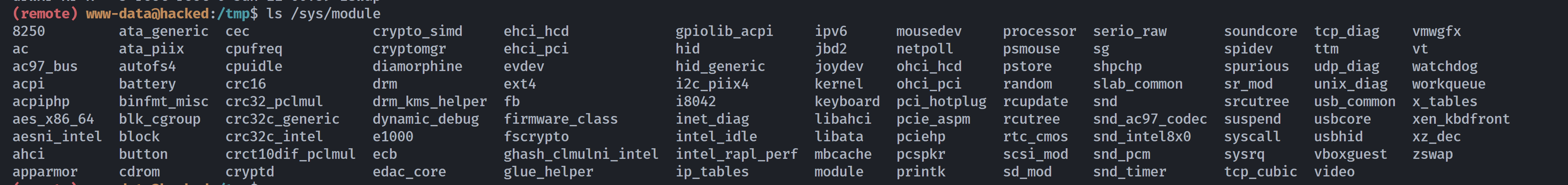Click the binfmt_misc module text
The image size is (1568, 185).
click(x=163, y=101)
